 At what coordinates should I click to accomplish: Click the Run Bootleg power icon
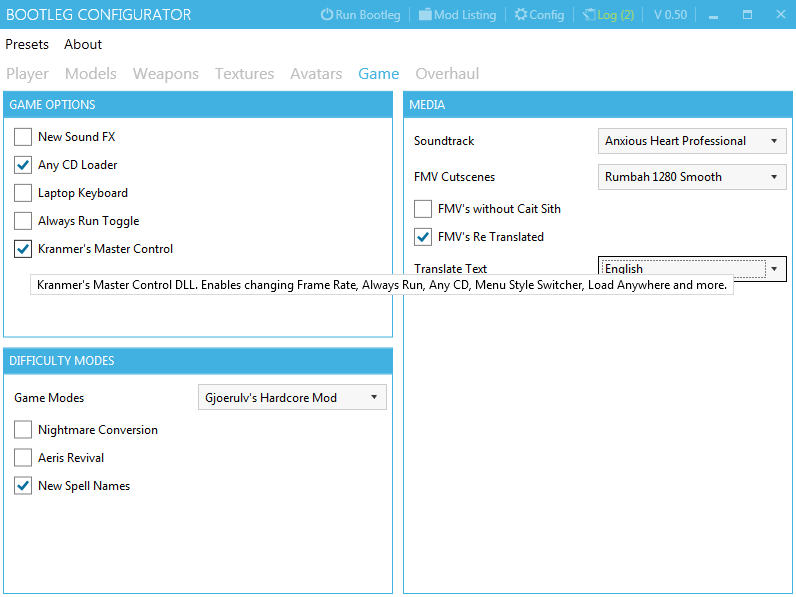(326, 14)
